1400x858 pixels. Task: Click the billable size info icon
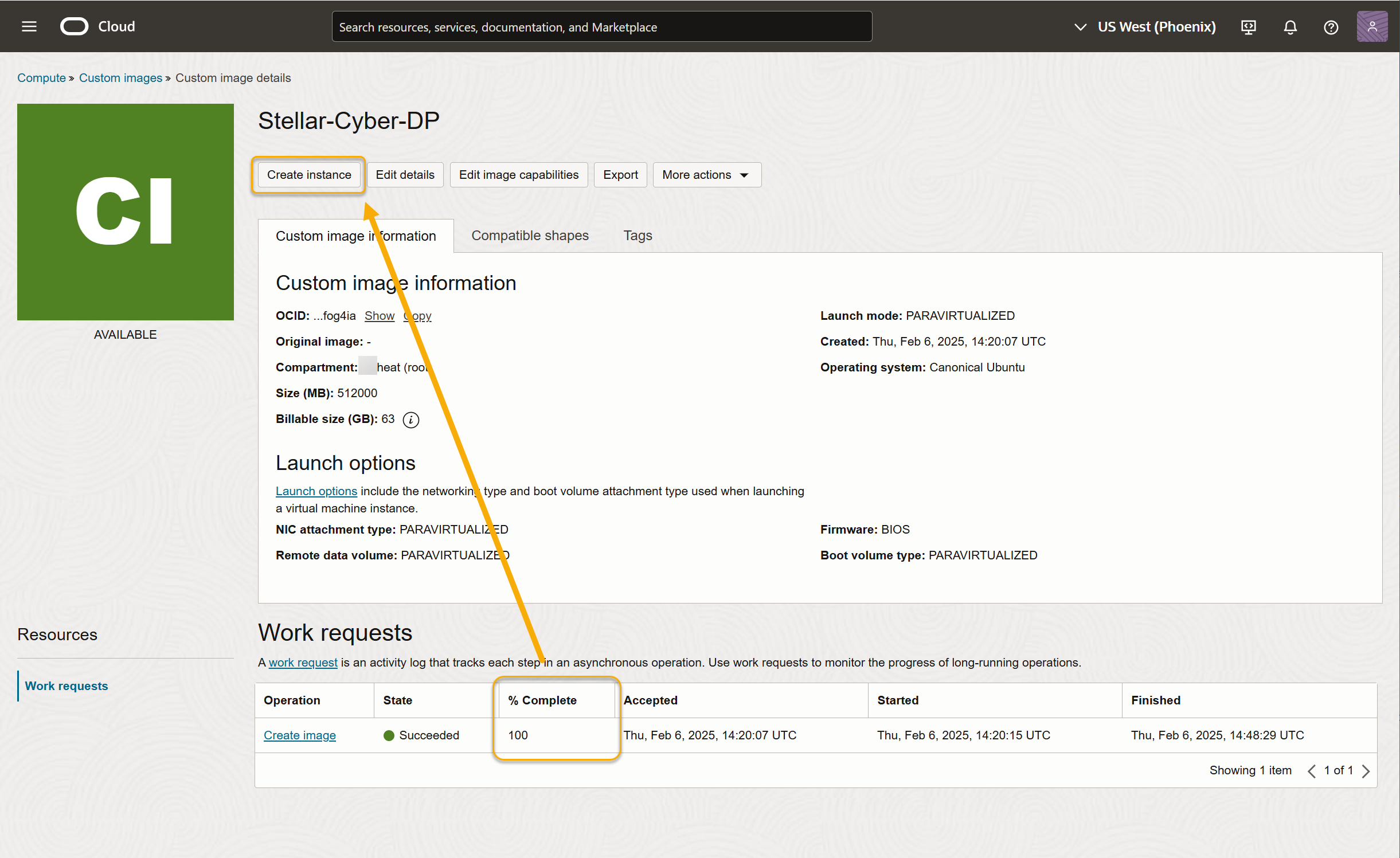pos(410,420)
